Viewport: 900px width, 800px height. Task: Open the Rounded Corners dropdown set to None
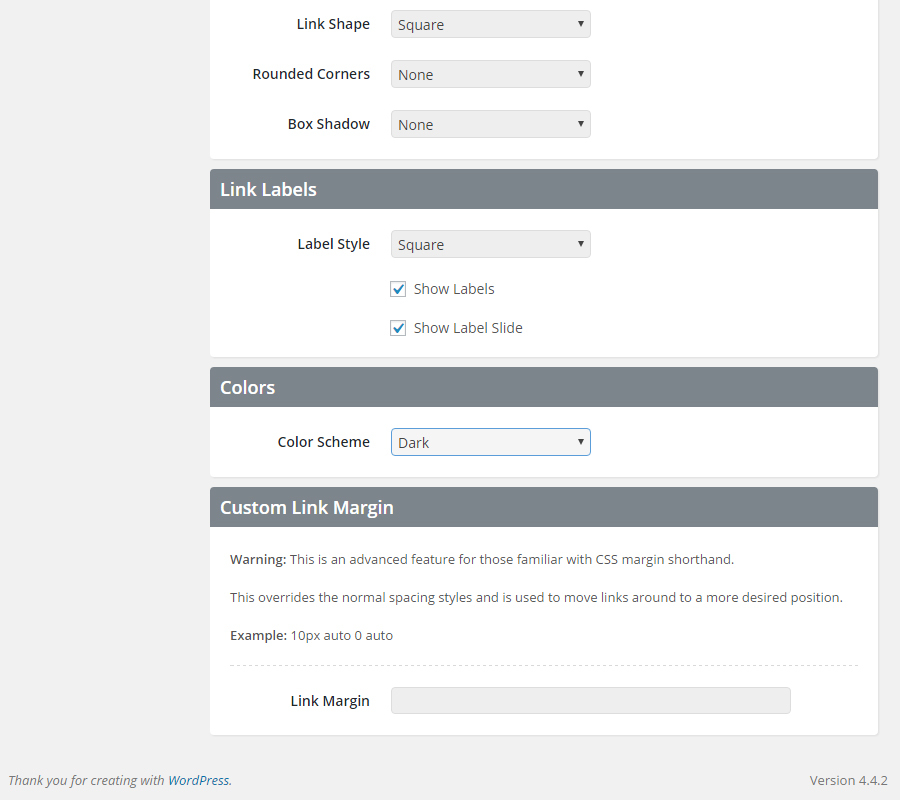pyautogui.click(x=490, y=74)
